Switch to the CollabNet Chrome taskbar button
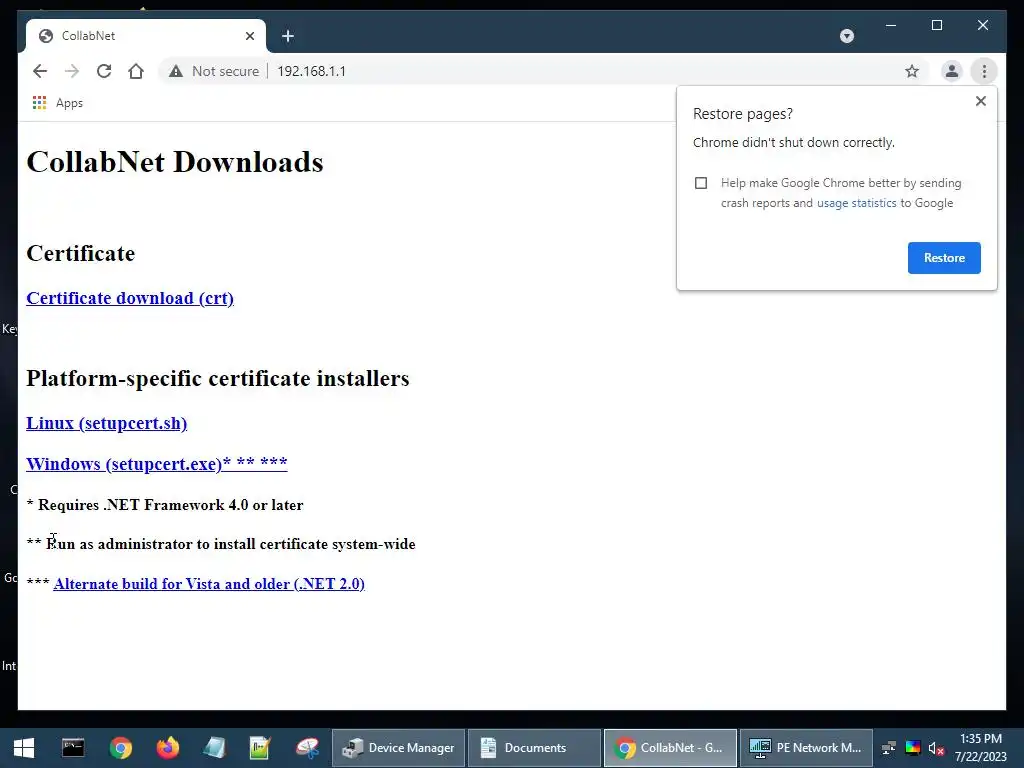 point(670,748)
